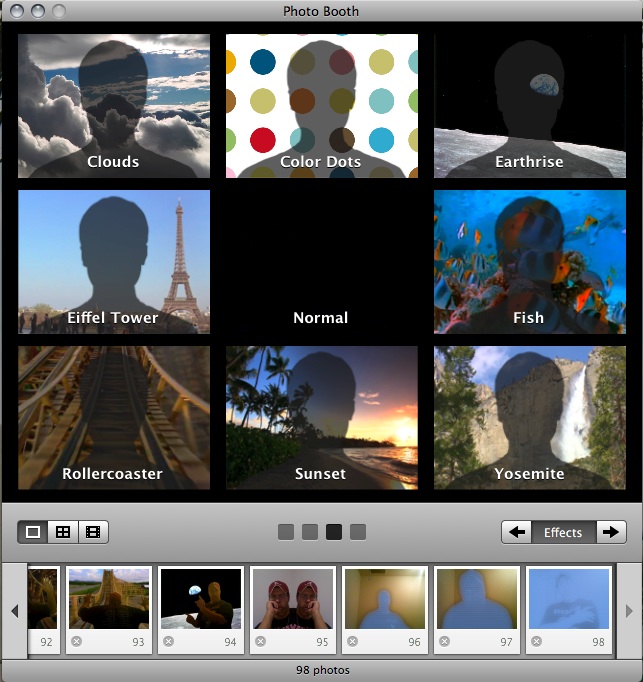Switch to movie clip recording mode
Image resolution: width=643 pixels, height=682 pixels.
[x=93, y=532]
